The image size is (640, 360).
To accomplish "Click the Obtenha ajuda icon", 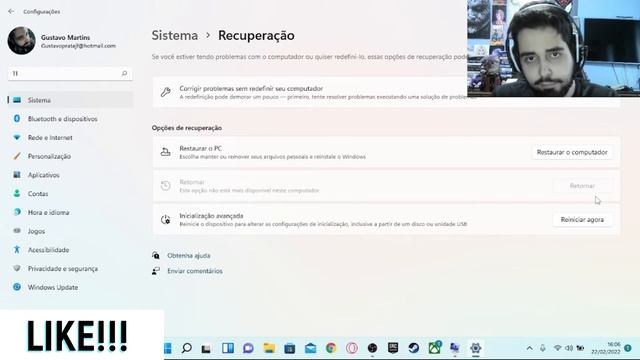I will coord(156,256).
